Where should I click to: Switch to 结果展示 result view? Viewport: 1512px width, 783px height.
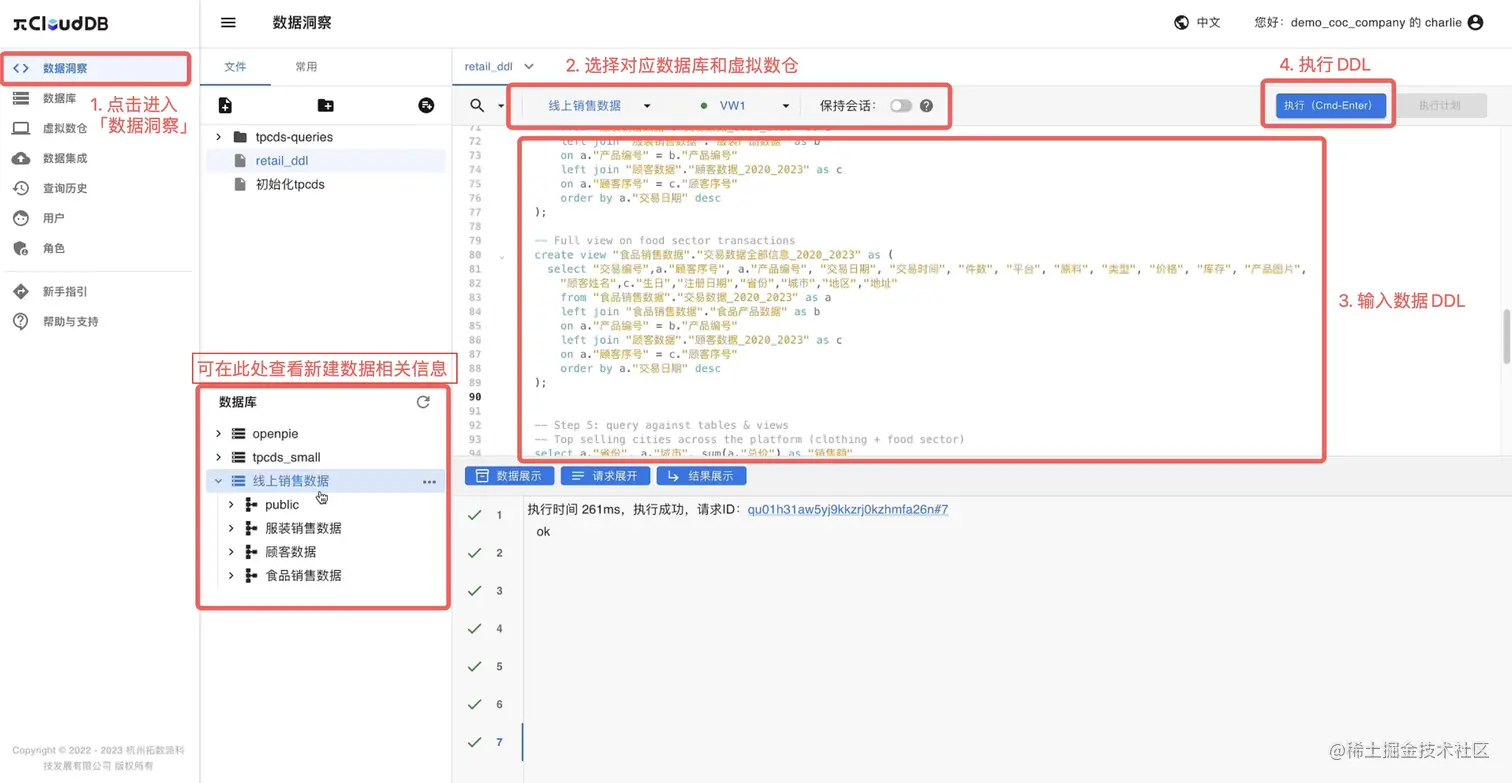701,476
